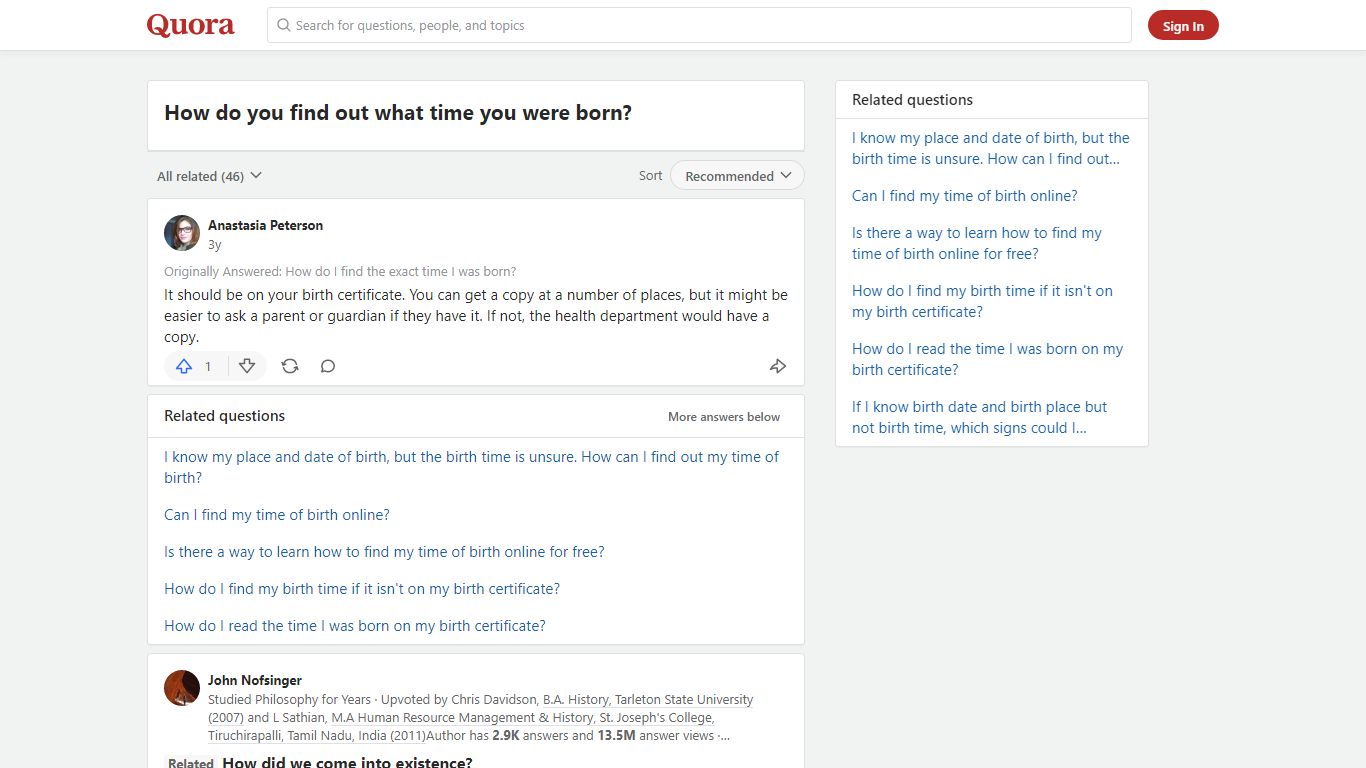Upvote Anastasia Peterson's answer
This screenshot has height=768, width=1366.
click(x=184, y=366)
